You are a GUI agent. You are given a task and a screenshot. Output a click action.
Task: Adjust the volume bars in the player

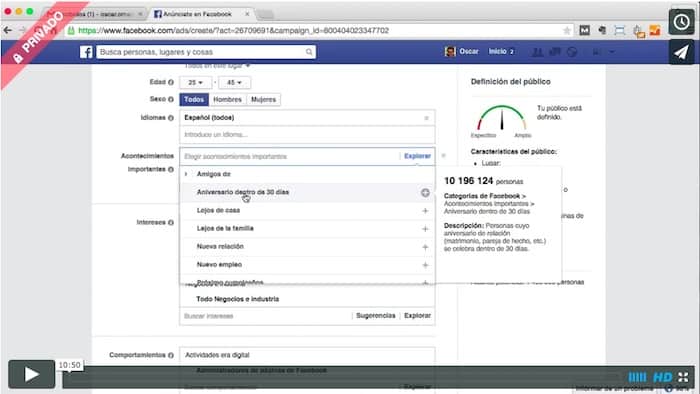tap(637, 377)
